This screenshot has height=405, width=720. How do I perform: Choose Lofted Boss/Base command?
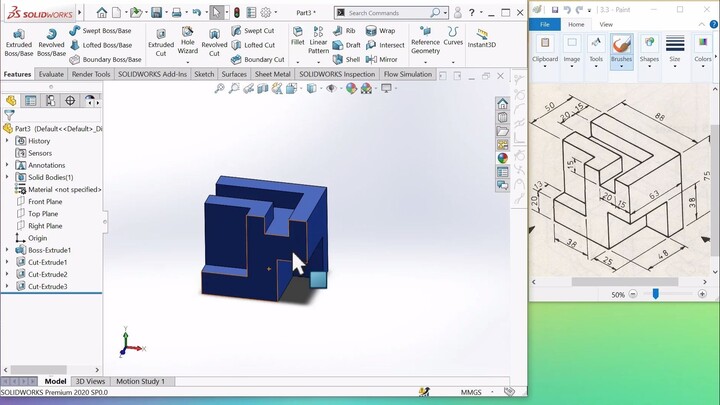click(x=101, y=45)
